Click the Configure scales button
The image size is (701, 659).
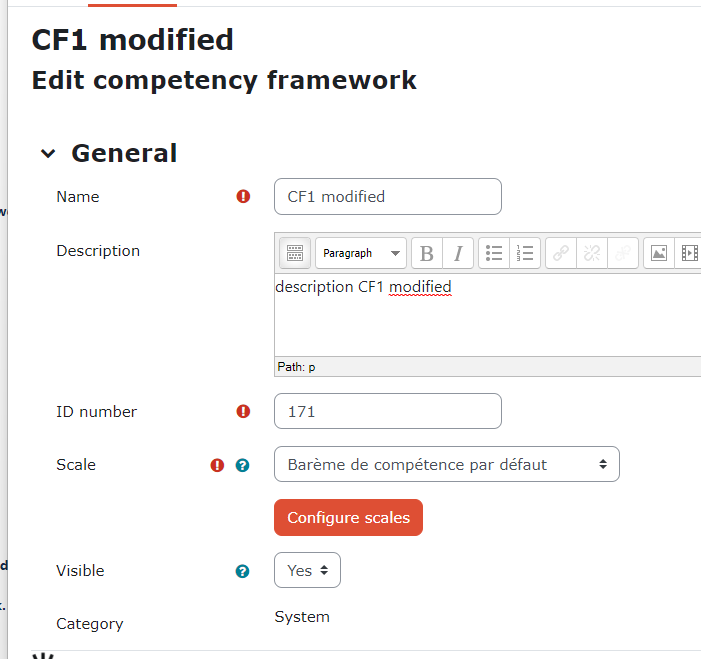[348, 518]
